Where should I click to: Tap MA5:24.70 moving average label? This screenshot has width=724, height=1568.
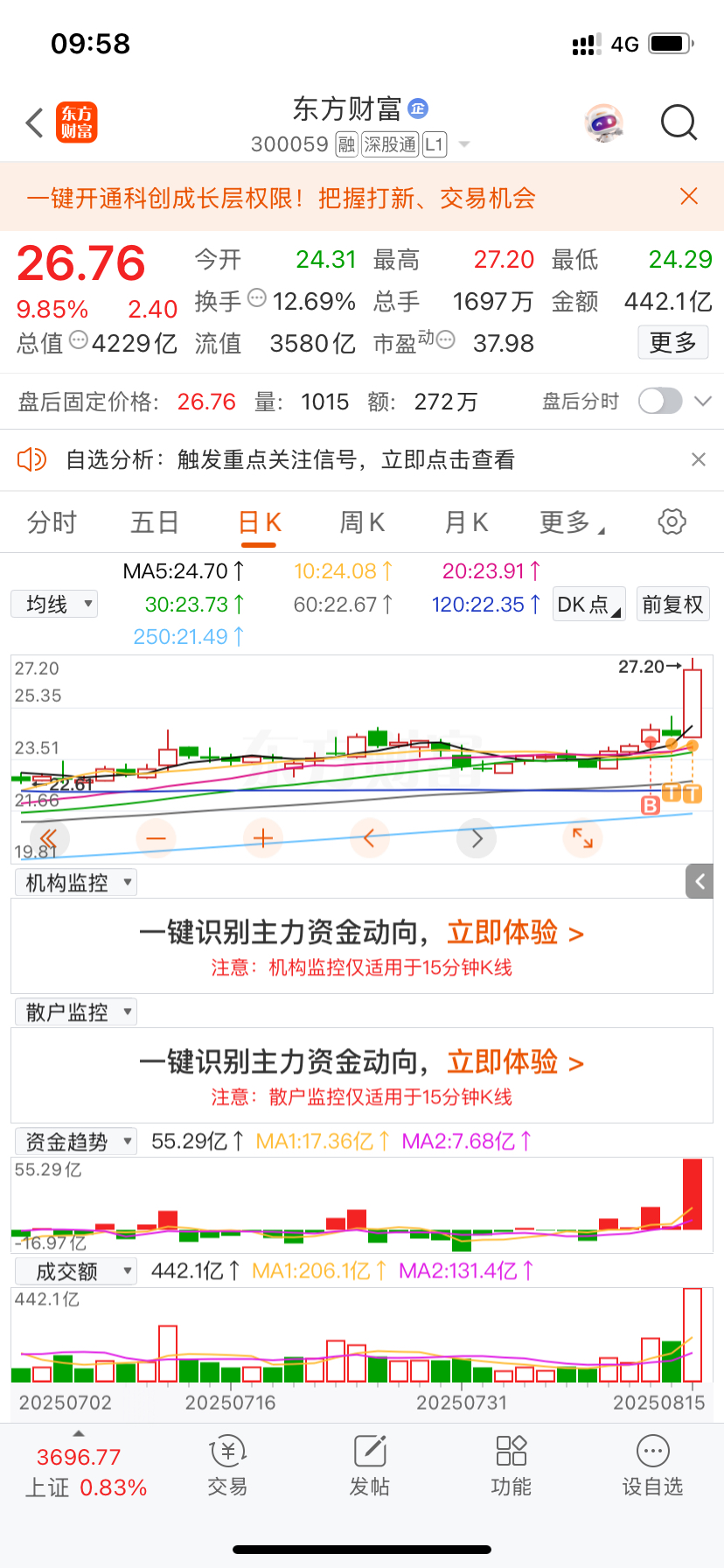tap(184, 571)
